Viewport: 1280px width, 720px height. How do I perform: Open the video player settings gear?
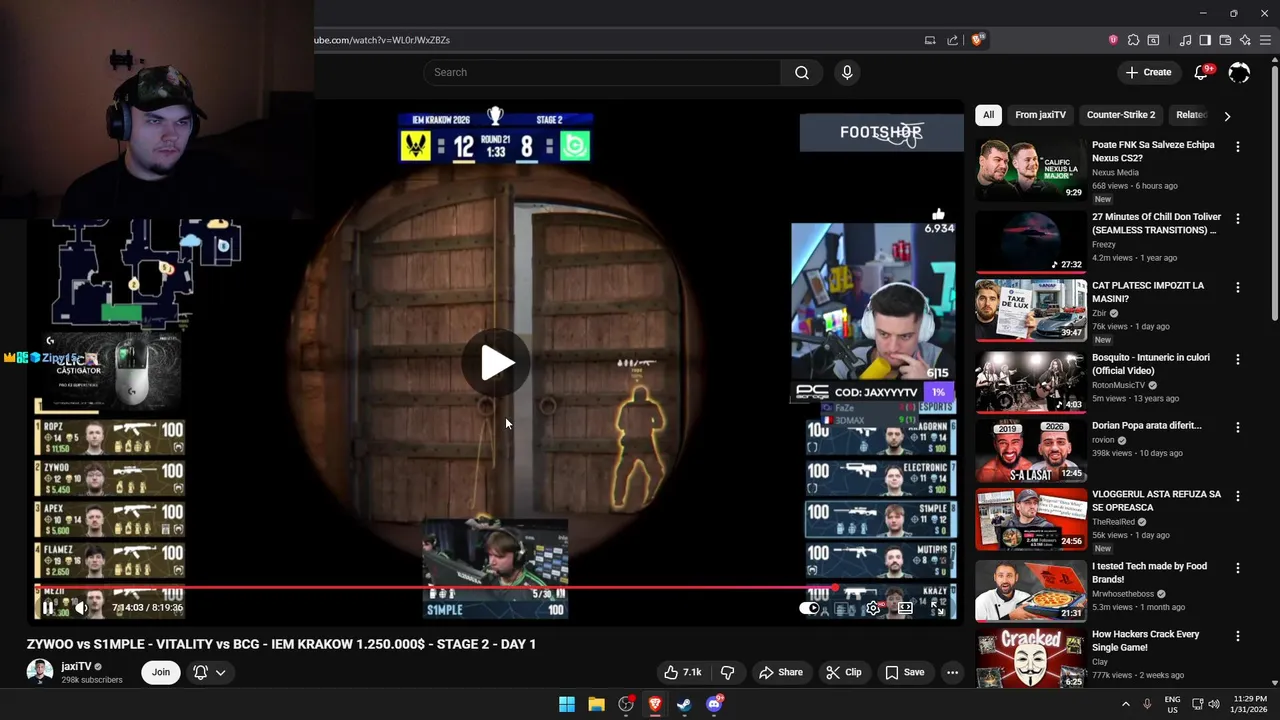[x=873, y=608]
